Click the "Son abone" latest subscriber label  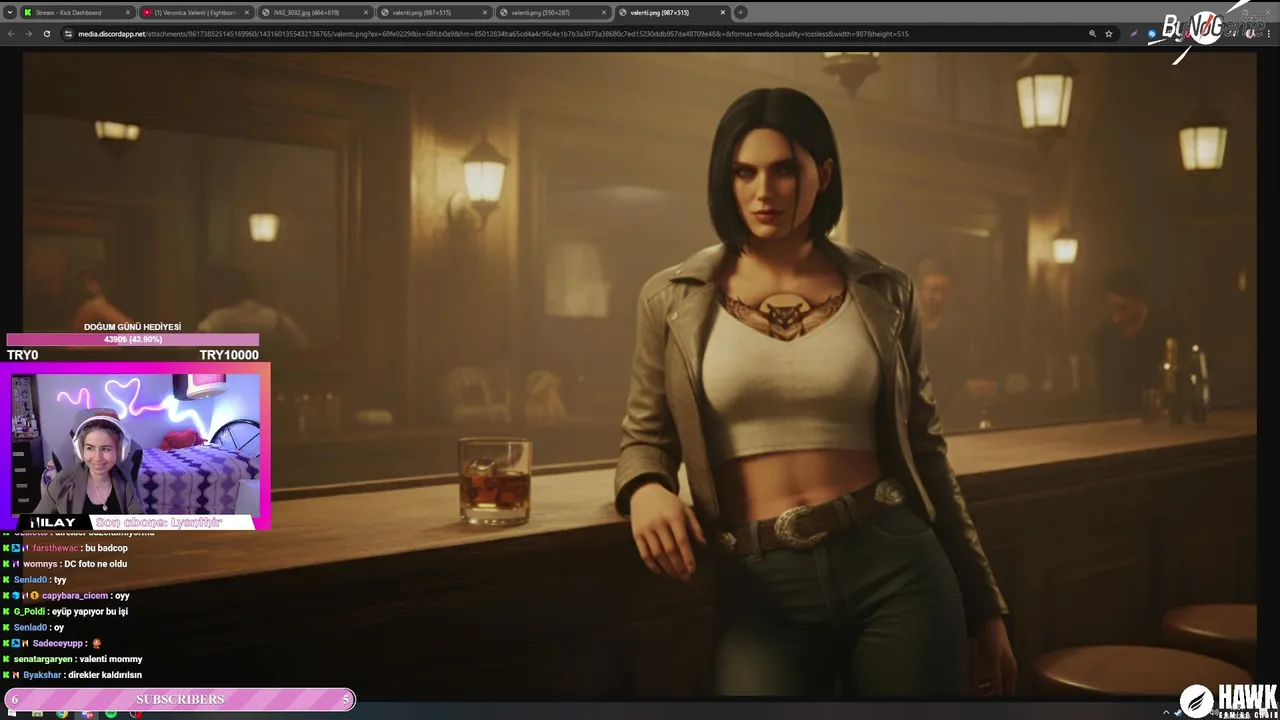pyautogui.click(x=160, y=522)
